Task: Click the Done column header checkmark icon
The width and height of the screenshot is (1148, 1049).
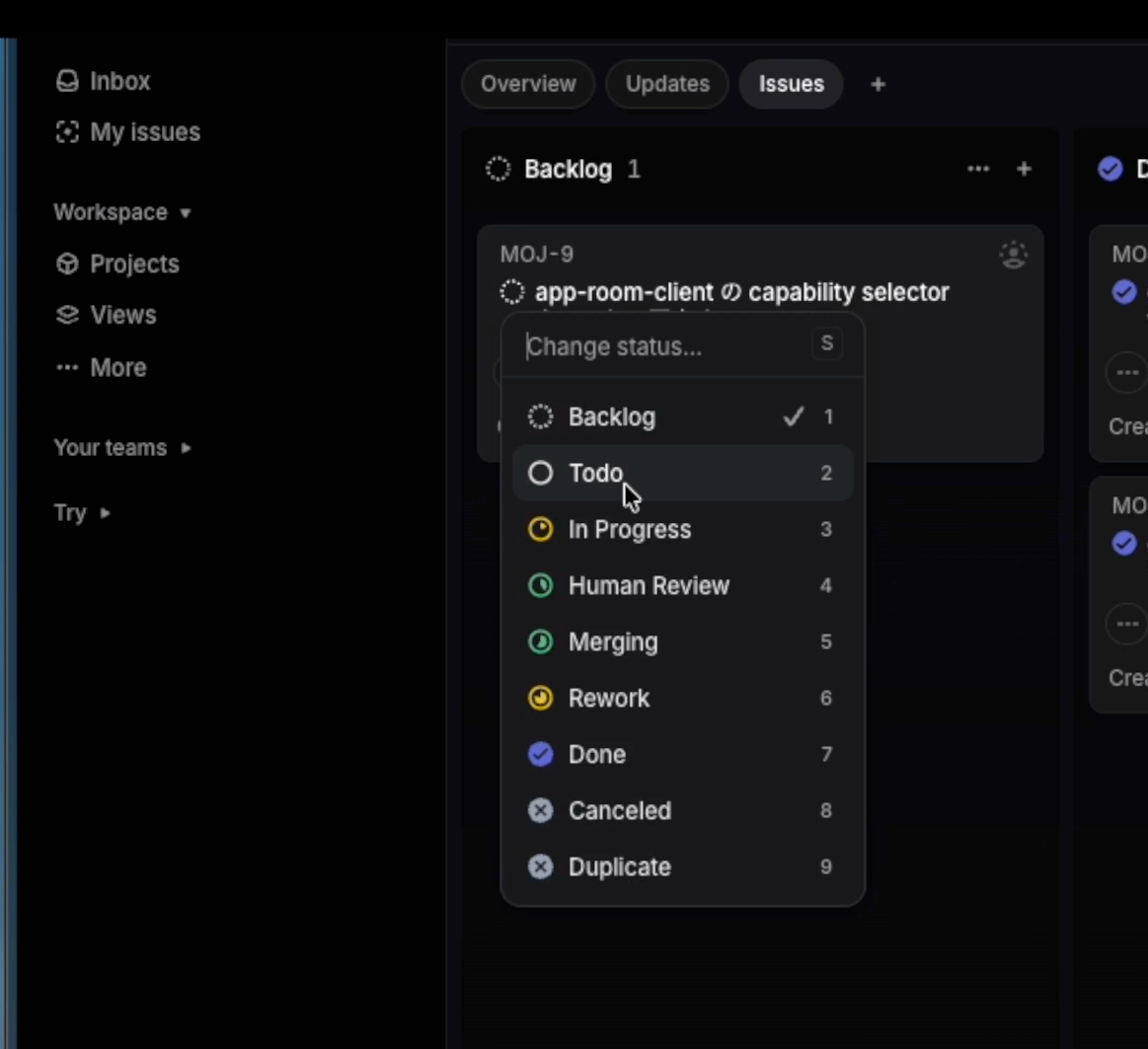Action: (1110, 169)
